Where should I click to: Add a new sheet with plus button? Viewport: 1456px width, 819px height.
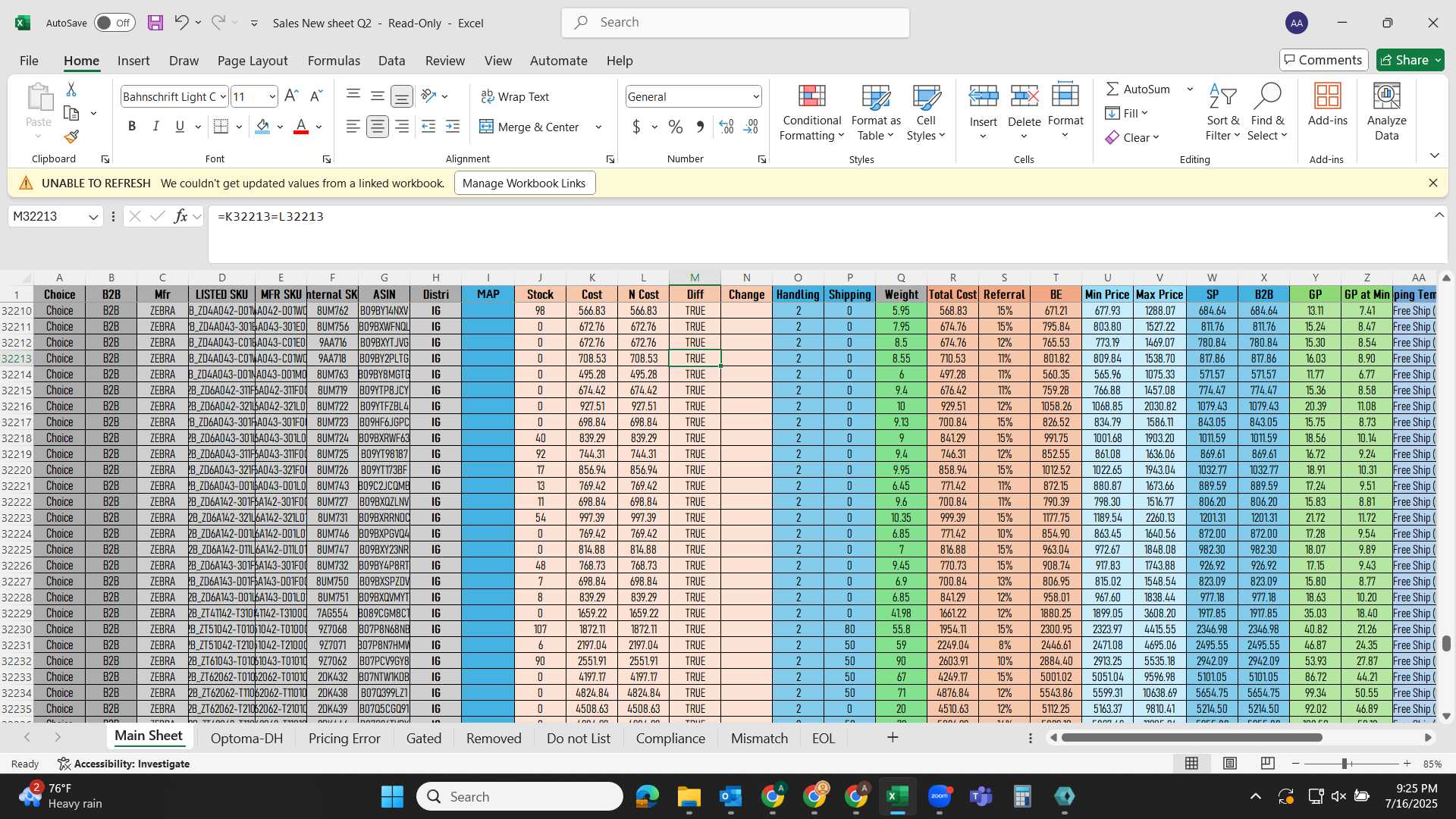(x=893, y=737)
